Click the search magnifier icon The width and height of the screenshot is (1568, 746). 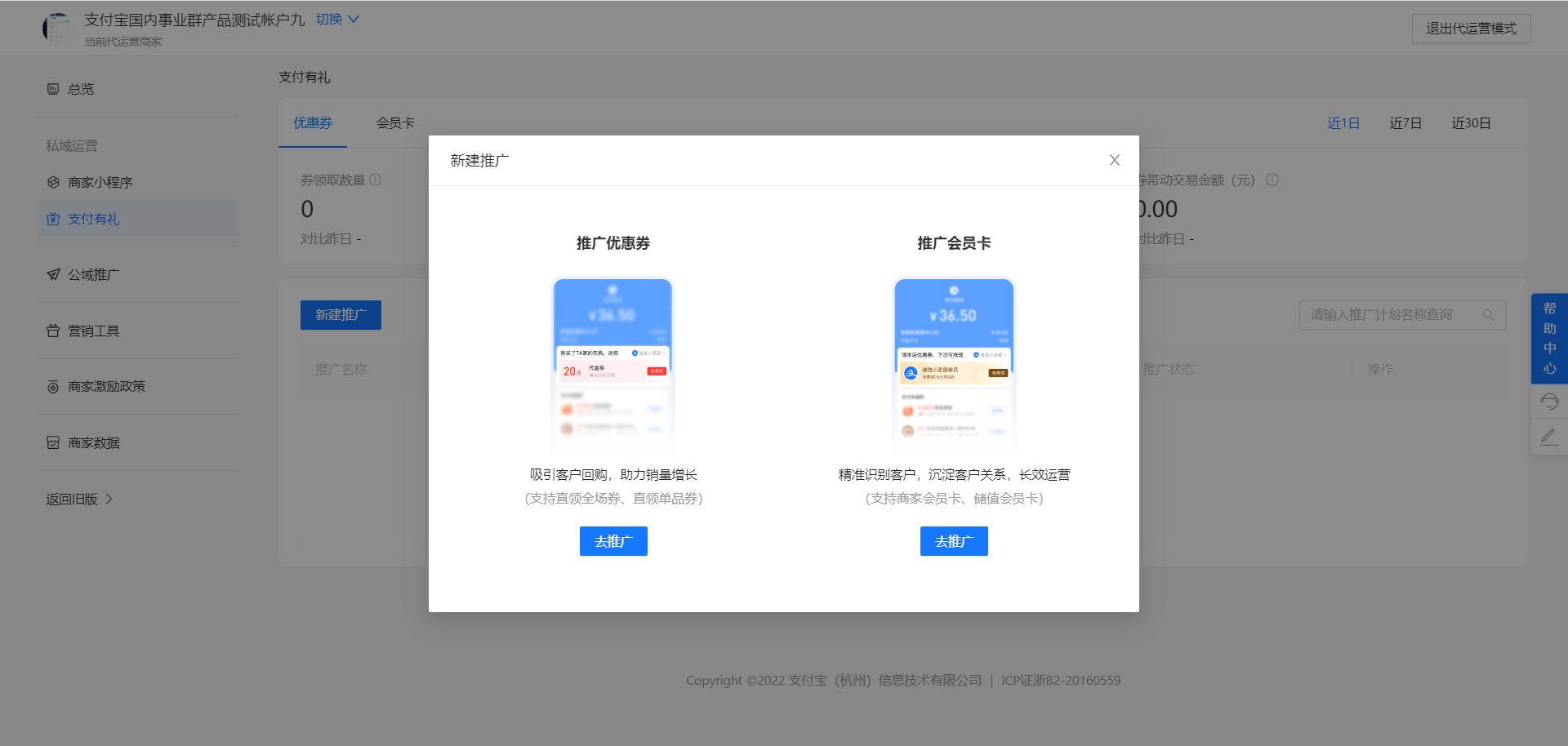click(1489, 315)
